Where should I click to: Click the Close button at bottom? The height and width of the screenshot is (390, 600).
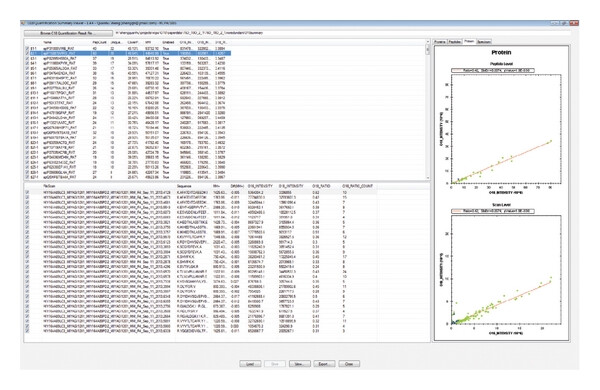(x=349, y=364)
